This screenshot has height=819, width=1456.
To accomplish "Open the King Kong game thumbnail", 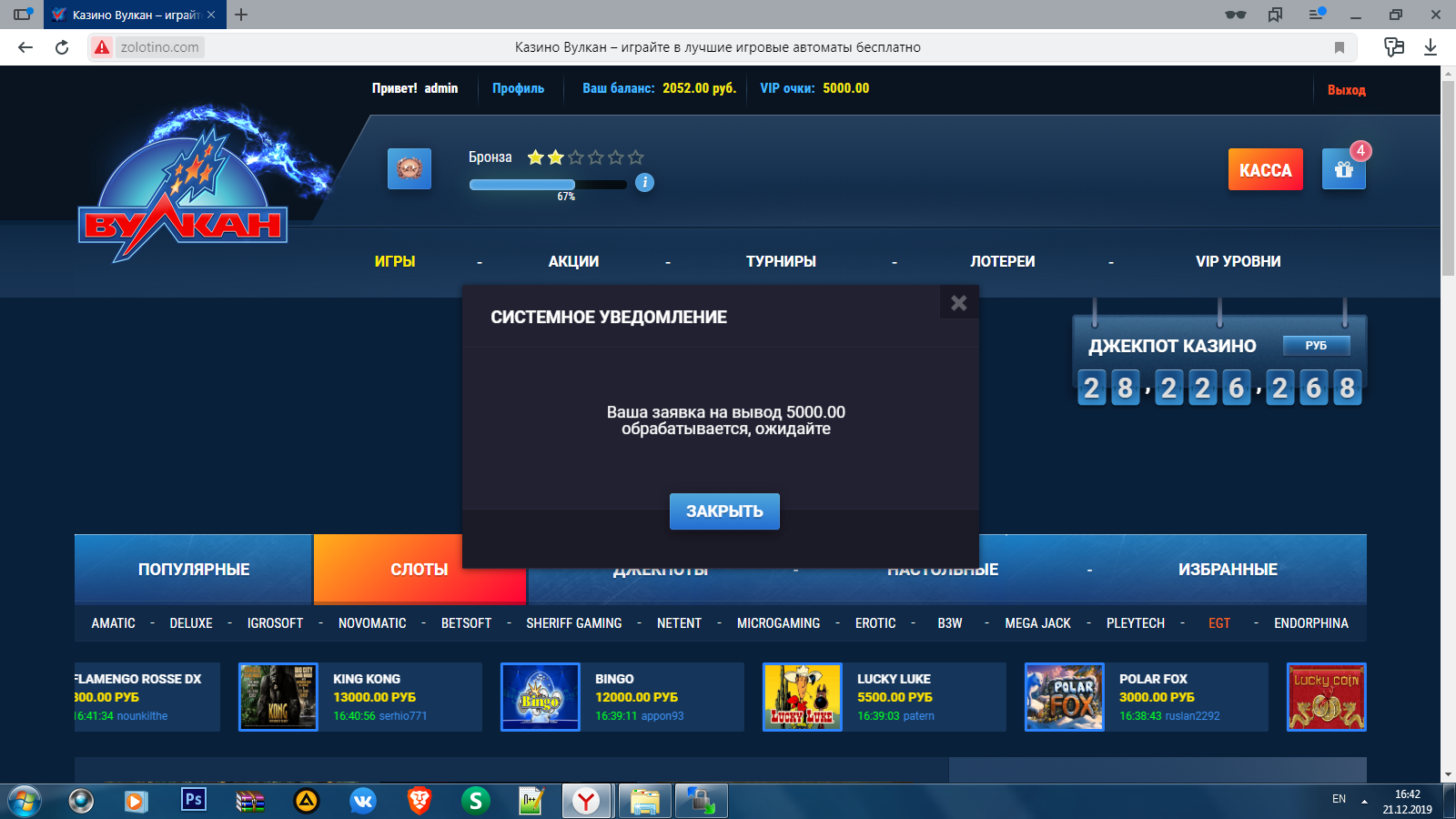I will coord(278,697).
